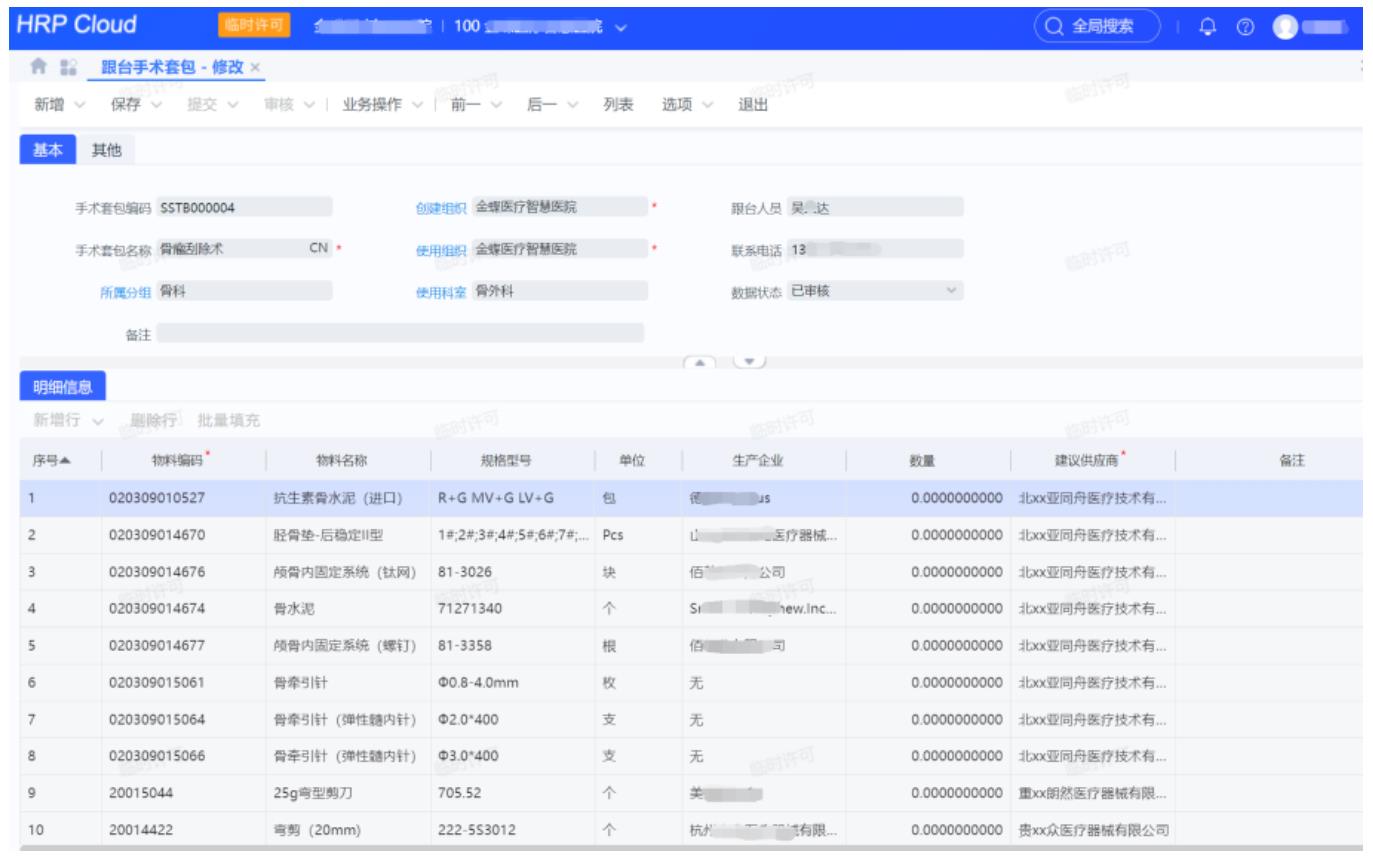Click the 手术套包编码 field
Viewport: 1373px width, 859px height.
pyautogui.click(x=244, y=208)
